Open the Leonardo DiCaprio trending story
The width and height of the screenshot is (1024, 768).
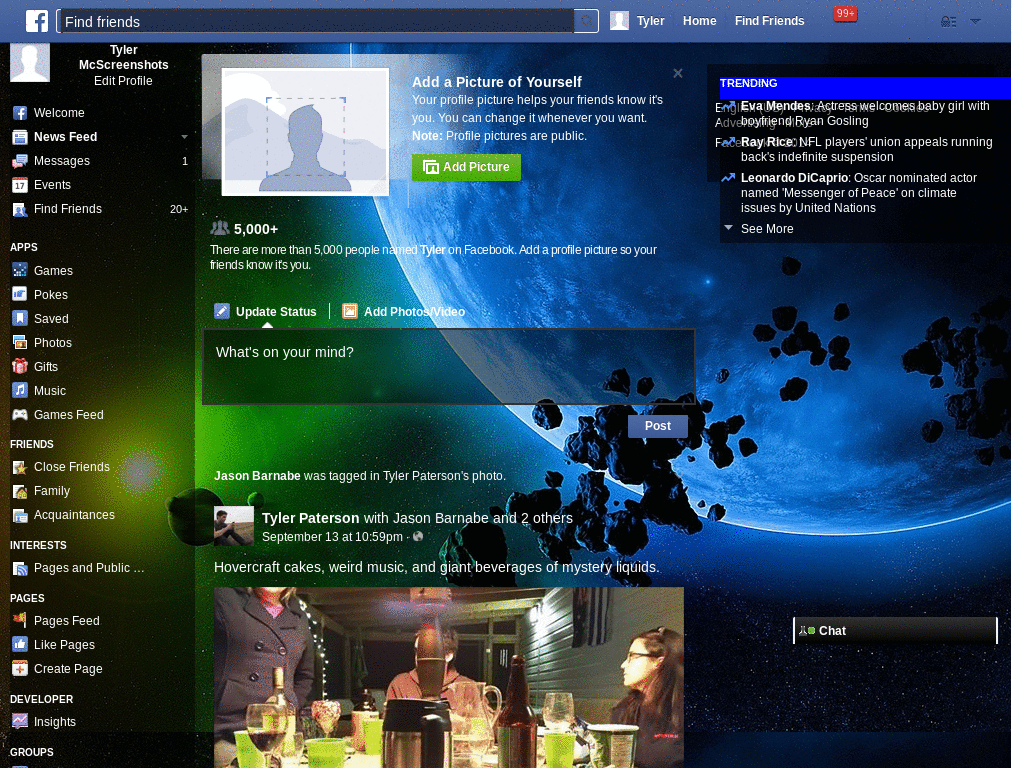pos(859,193)
